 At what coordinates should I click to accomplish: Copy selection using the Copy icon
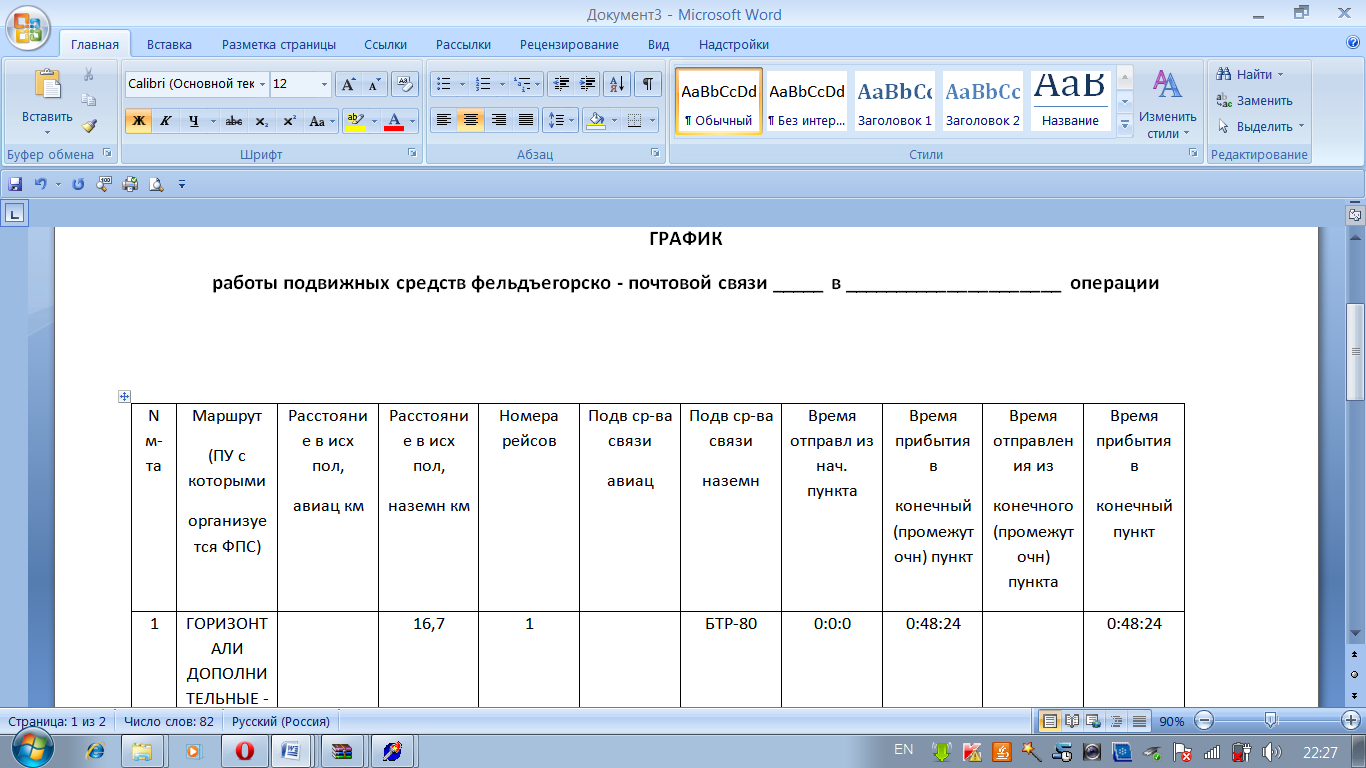click(x=89, y=100)
